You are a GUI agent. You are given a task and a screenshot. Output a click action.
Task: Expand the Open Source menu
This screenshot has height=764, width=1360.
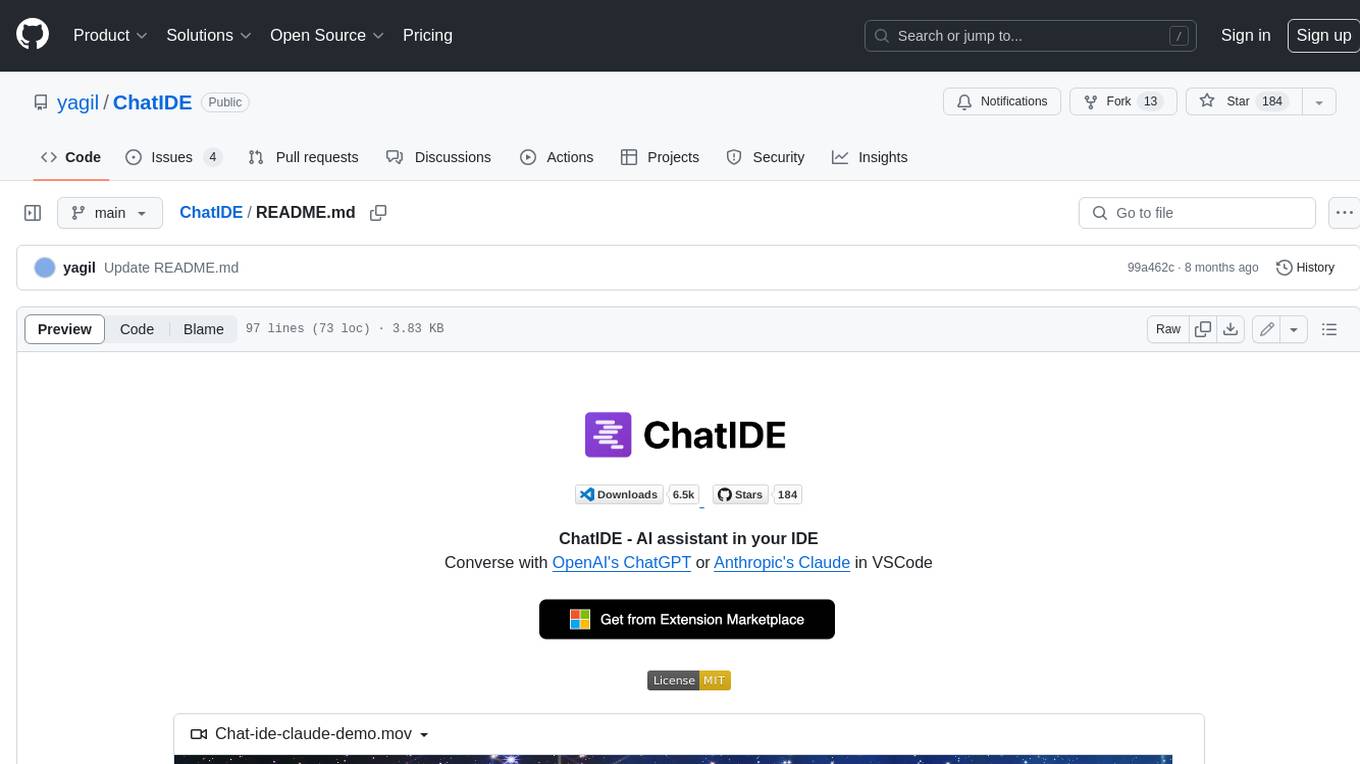coord(327,35)
